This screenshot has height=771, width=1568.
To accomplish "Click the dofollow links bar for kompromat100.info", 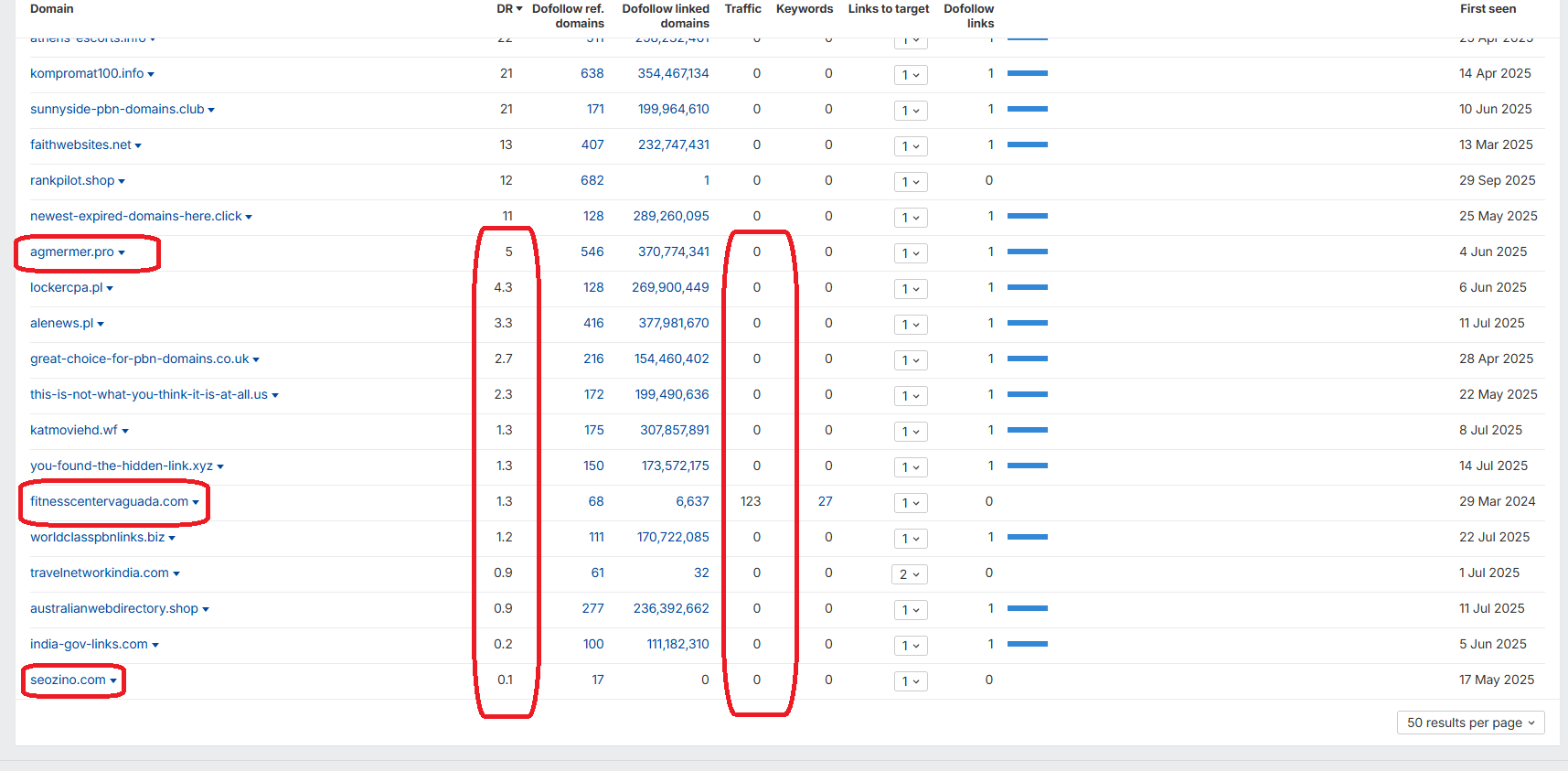I will (1028, 73).
